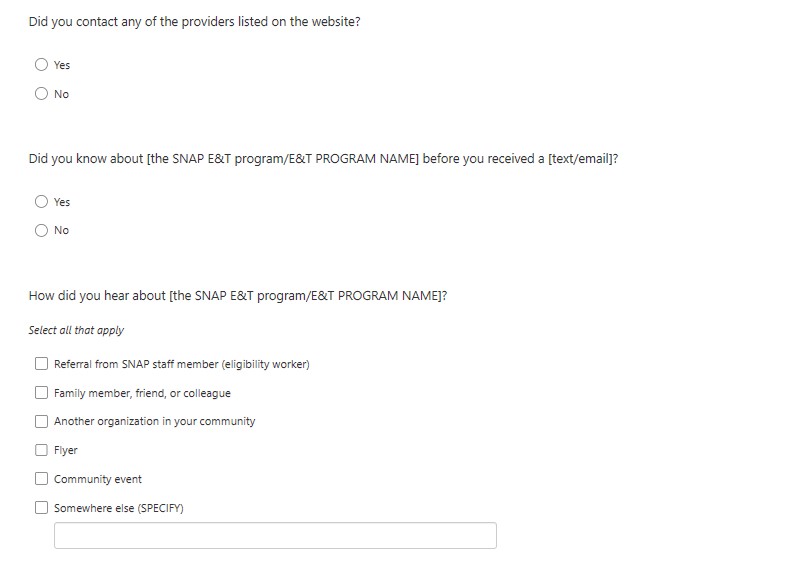This screenshot has width=798, height=568.
Task: Click the 'Family member, friend, or colleague' label text
Action: pyautogui.click(x=142, y=393)
